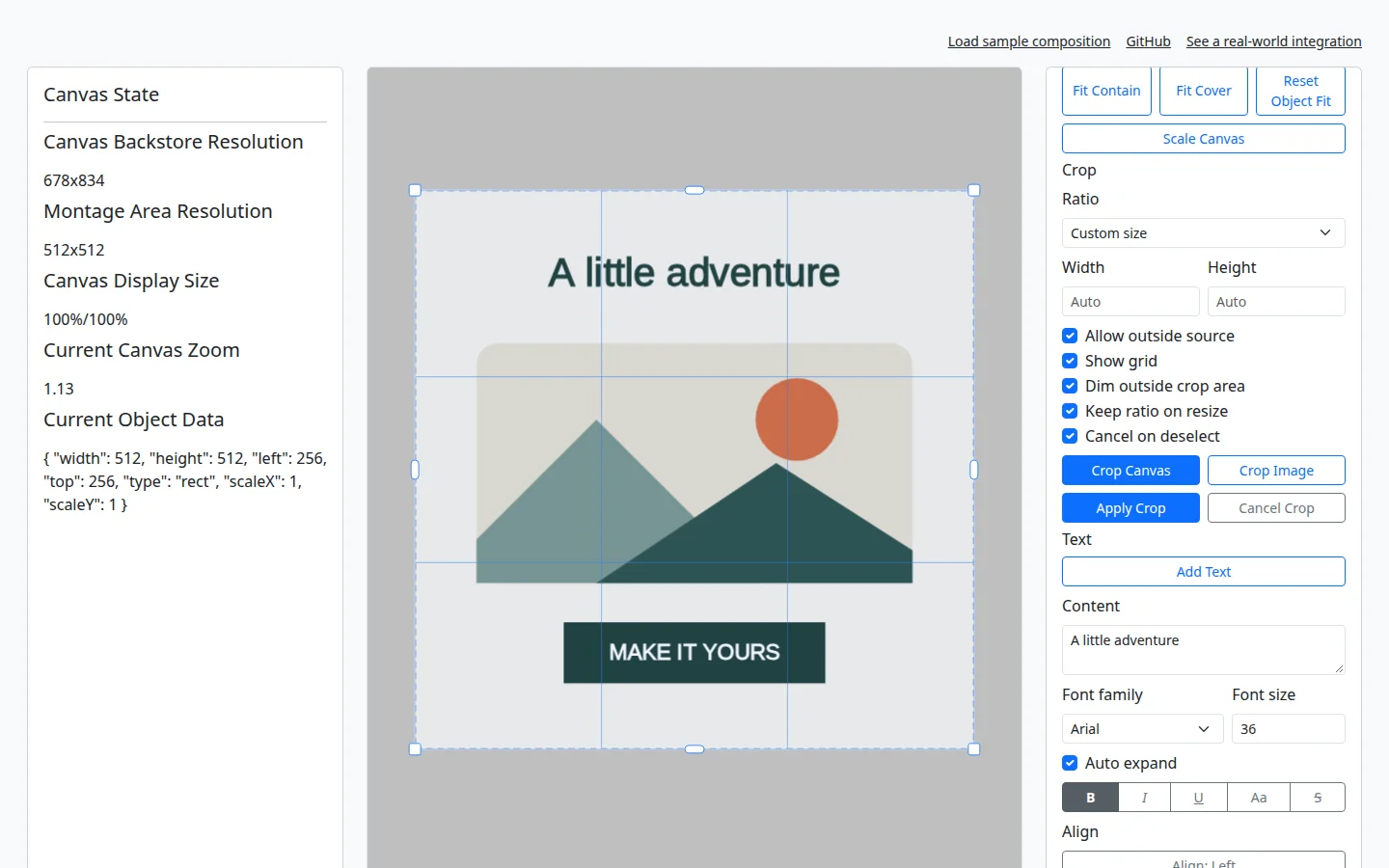Click the Scale Canvas button
Screen dimensions: 1389x868
tap(1204, 139)
